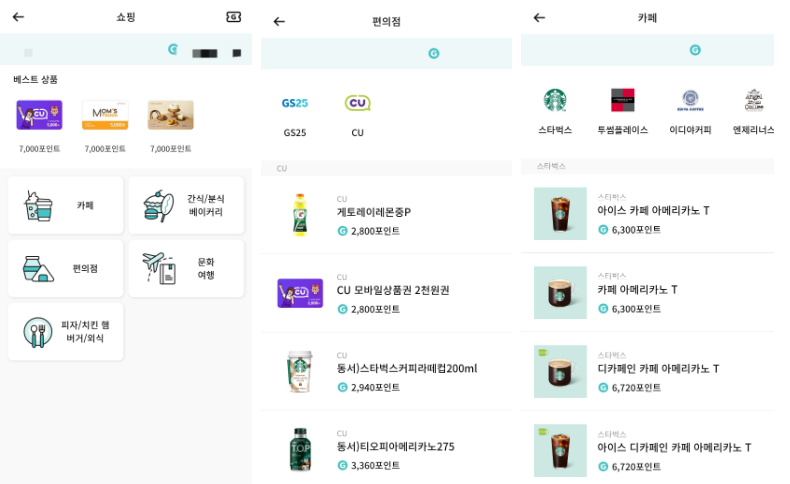Open the 간식/분식 베이커리 category card

coord(186,205)
